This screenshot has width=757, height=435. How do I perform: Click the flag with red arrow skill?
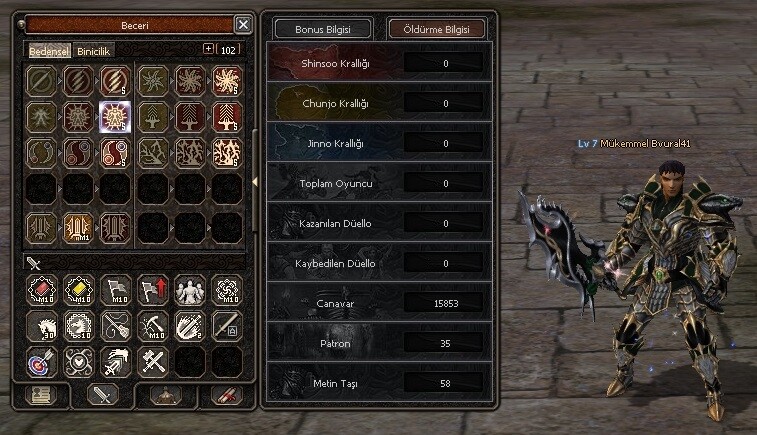153,290
